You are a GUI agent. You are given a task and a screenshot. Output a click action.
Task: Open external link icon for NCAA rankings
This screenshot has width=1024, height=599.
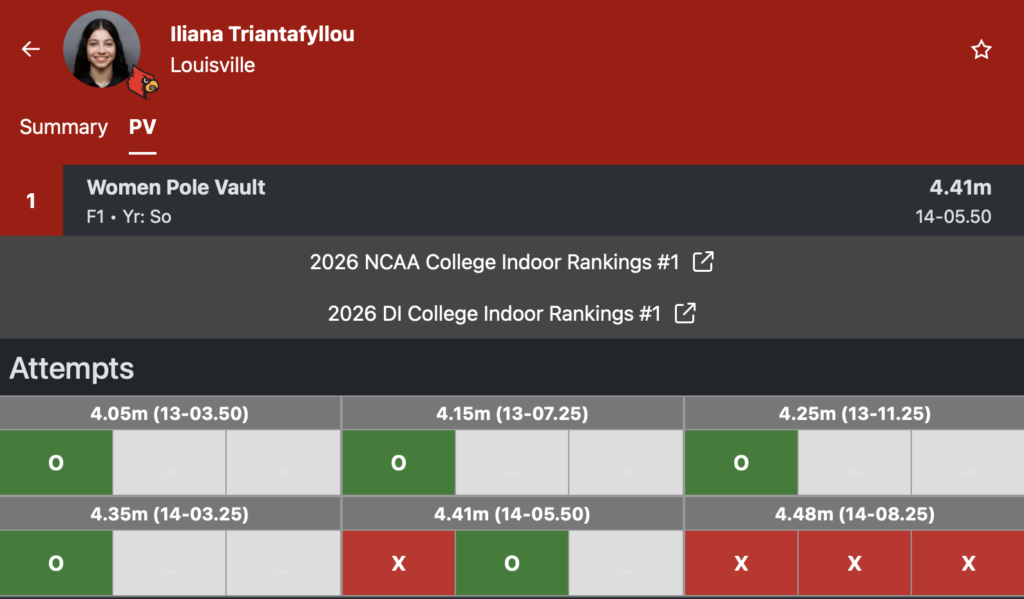pyautogui.click(x=704, y=262)
